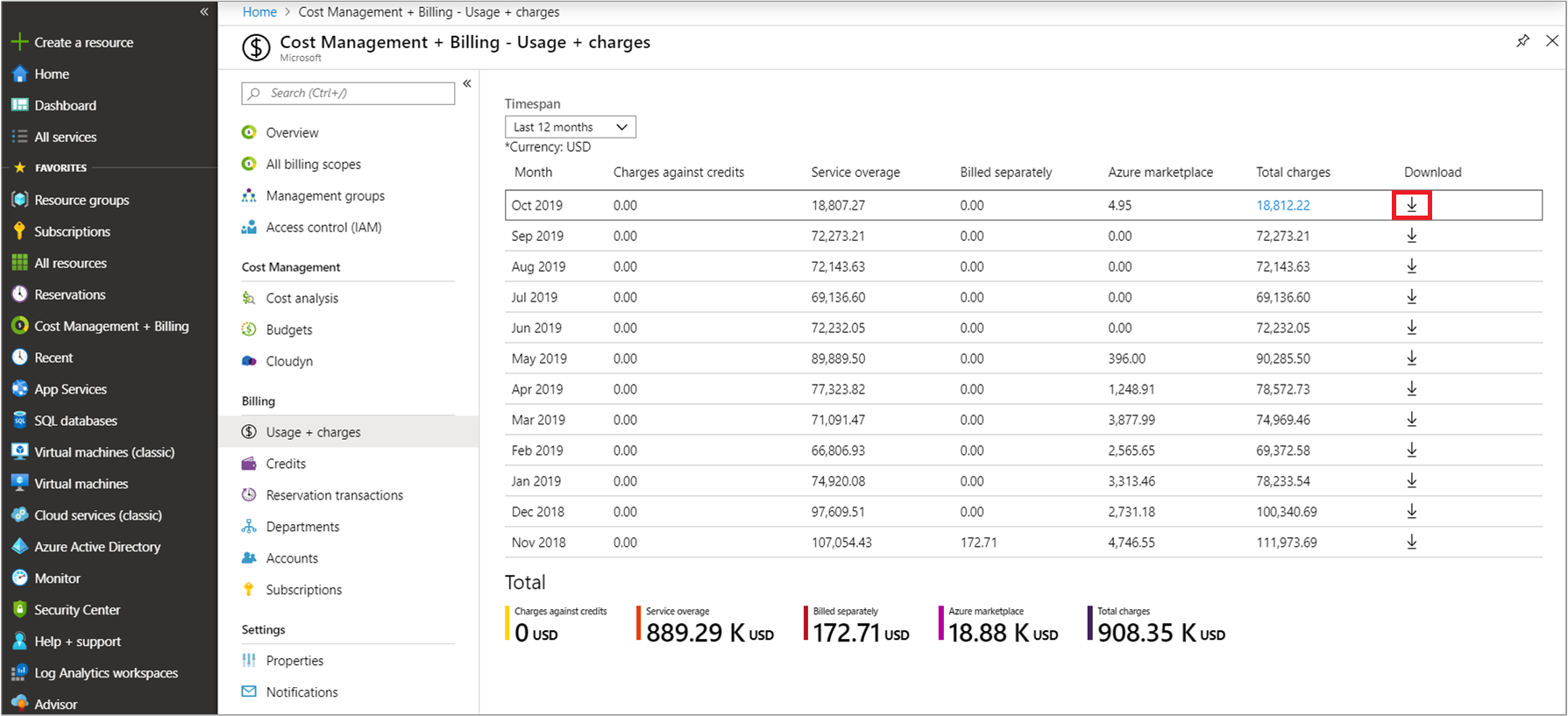Viewport: 1568px width, 716px height.
Task: Download the Jul 2019 usage report
Action: tap(1412, 297)
